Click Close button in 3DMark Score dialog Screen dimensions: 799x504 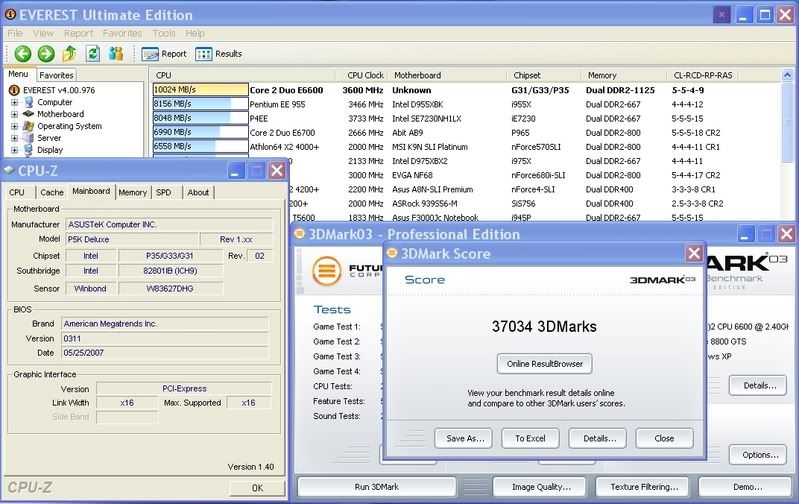[x=664, y=438]
